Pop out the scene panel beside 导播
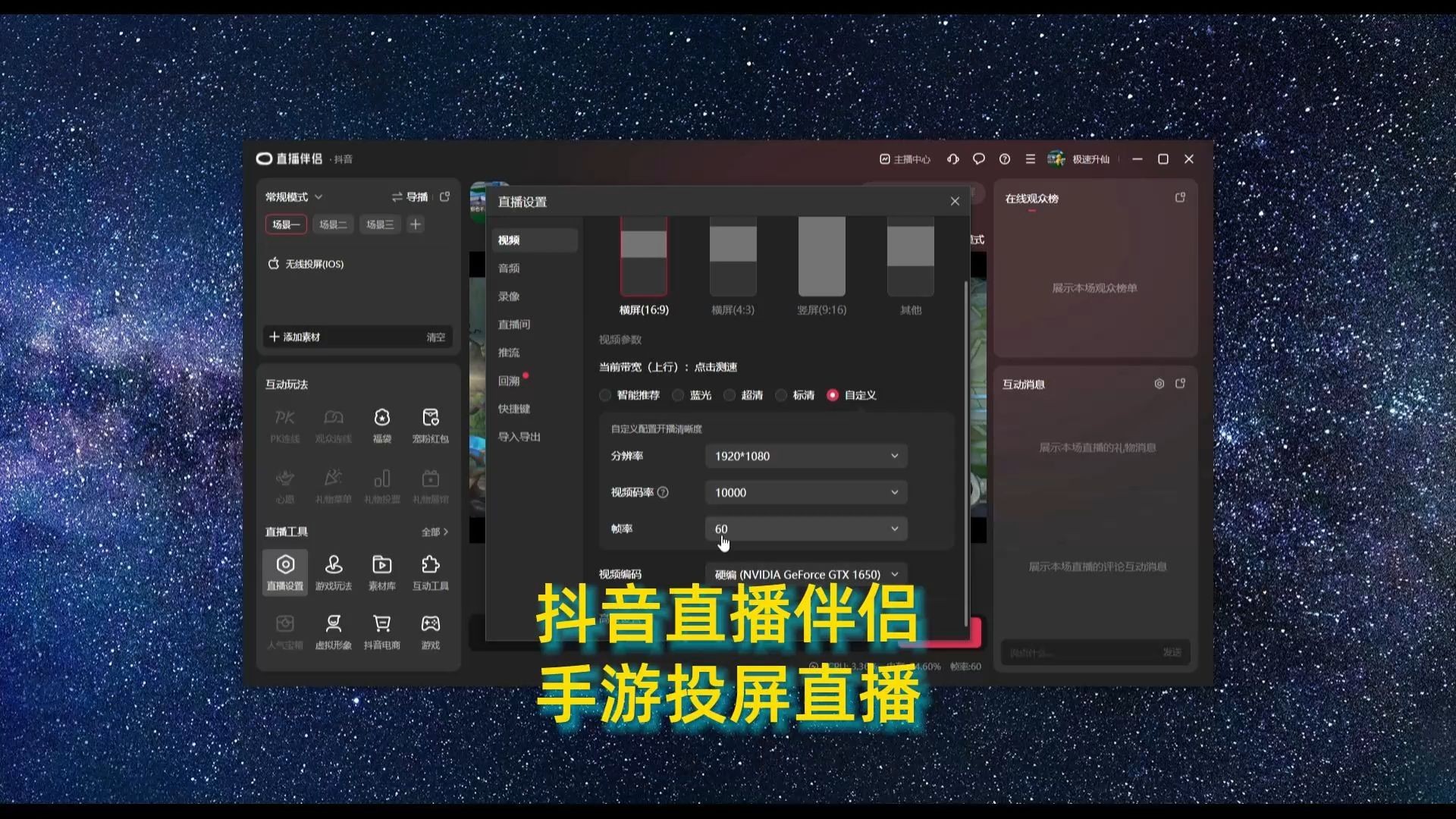Image resolution: width=1456 pixels, height=819 pixels. [x=445, y=196]
